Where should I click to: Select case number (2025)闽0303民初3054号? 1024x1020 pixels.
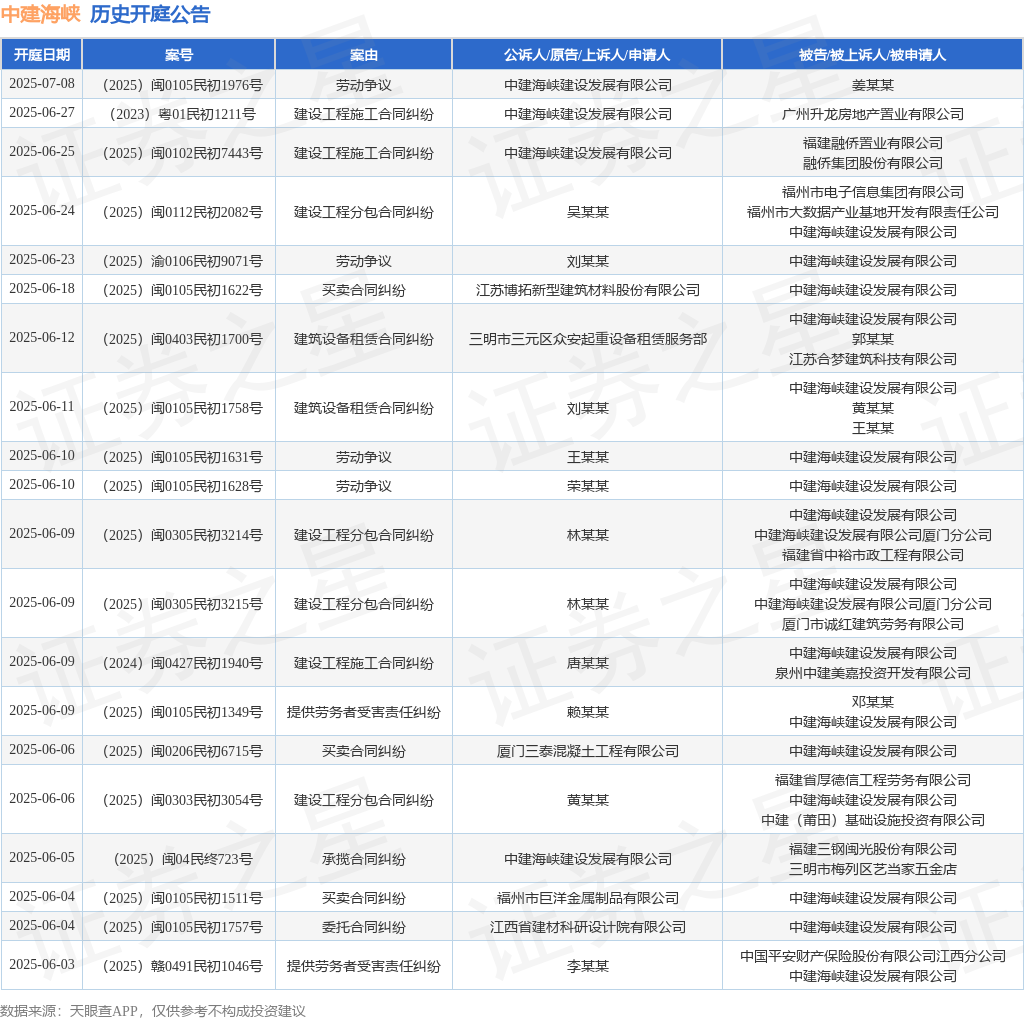182,800
